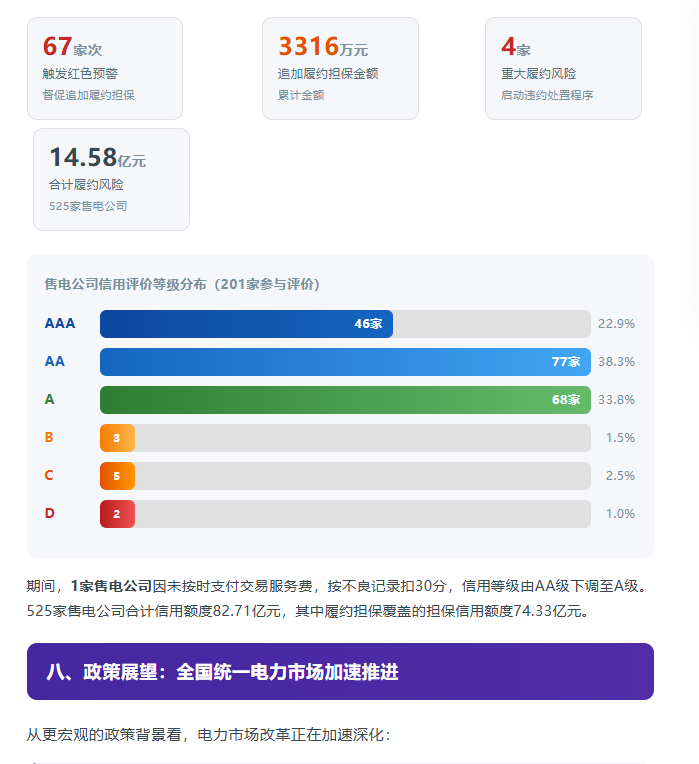
Task: Click the 4家 major default risk card
Action: tap(563, 68)
